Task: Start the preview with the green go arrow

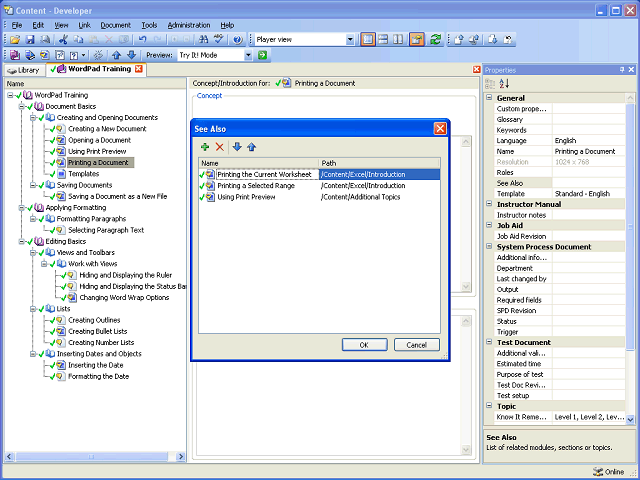Action: [262, 55]
